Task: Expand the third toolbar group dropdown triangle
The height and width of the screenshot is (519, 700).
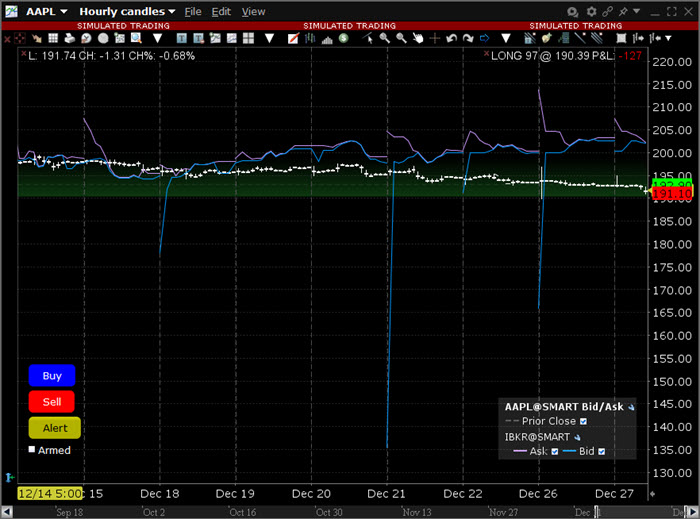Action: (x=505, y=38)
